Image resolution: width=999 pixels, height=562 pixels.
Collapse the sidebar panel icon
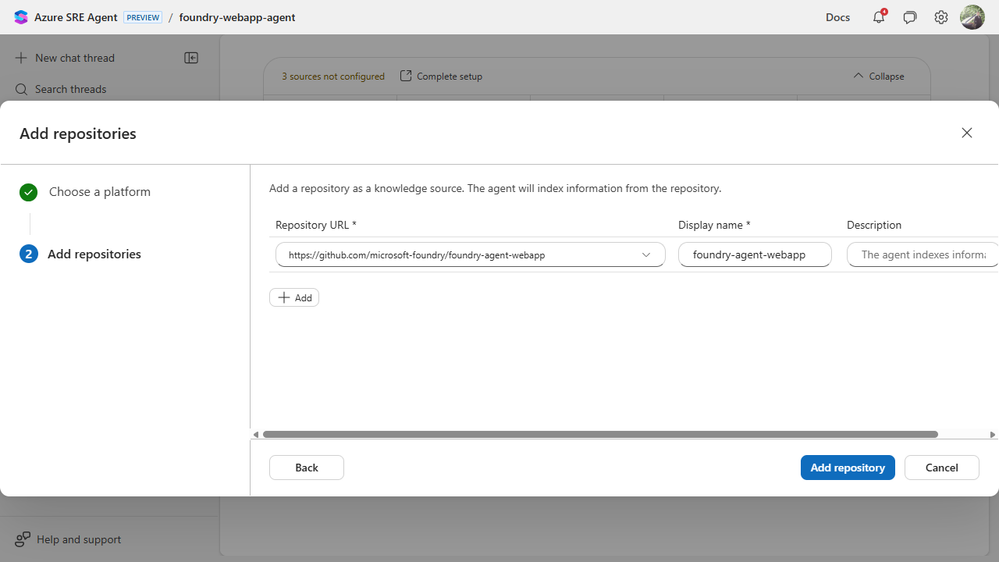point(191,58)
